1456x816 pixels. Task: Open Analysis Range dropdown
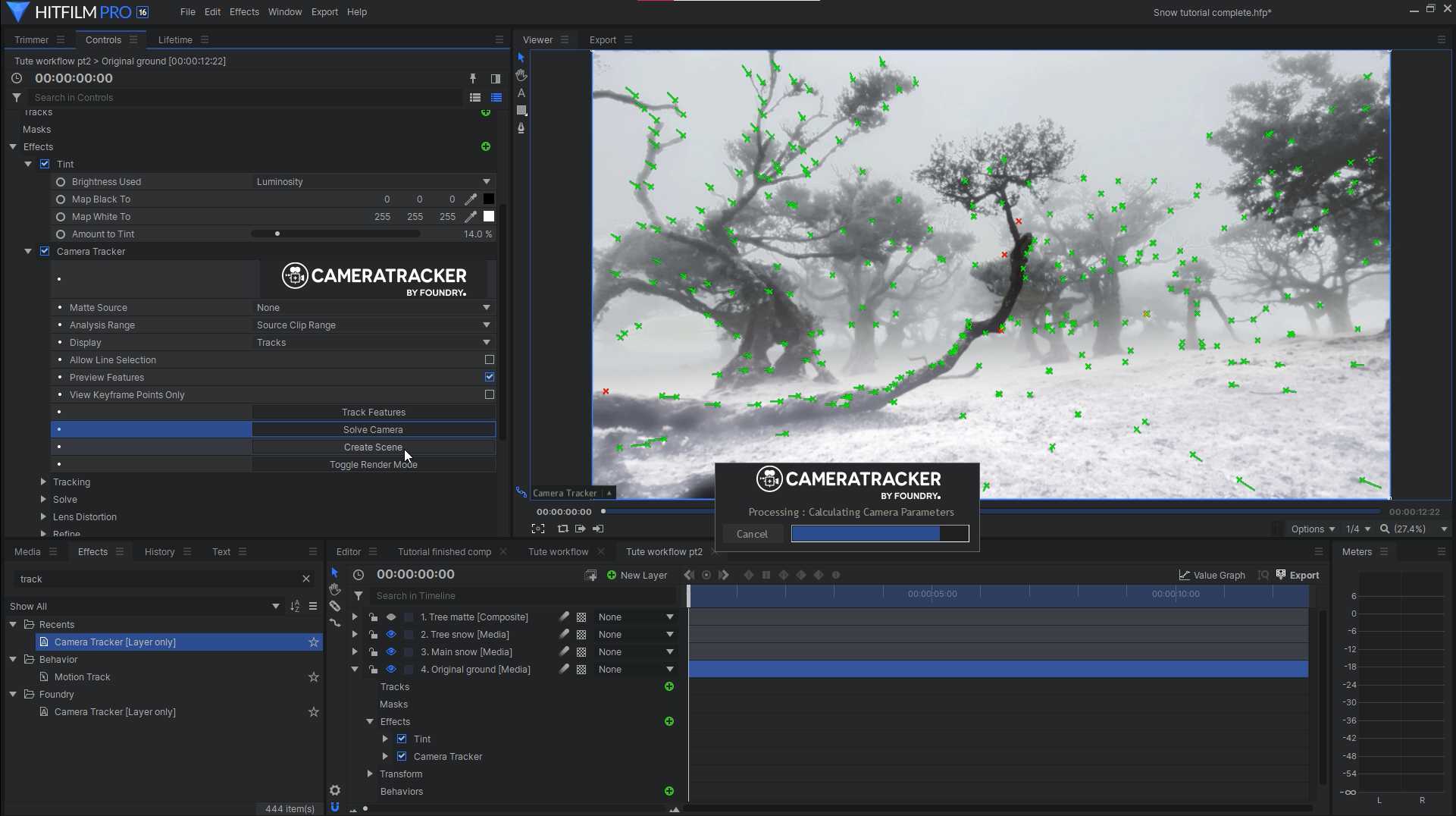[x=374, y=325]
